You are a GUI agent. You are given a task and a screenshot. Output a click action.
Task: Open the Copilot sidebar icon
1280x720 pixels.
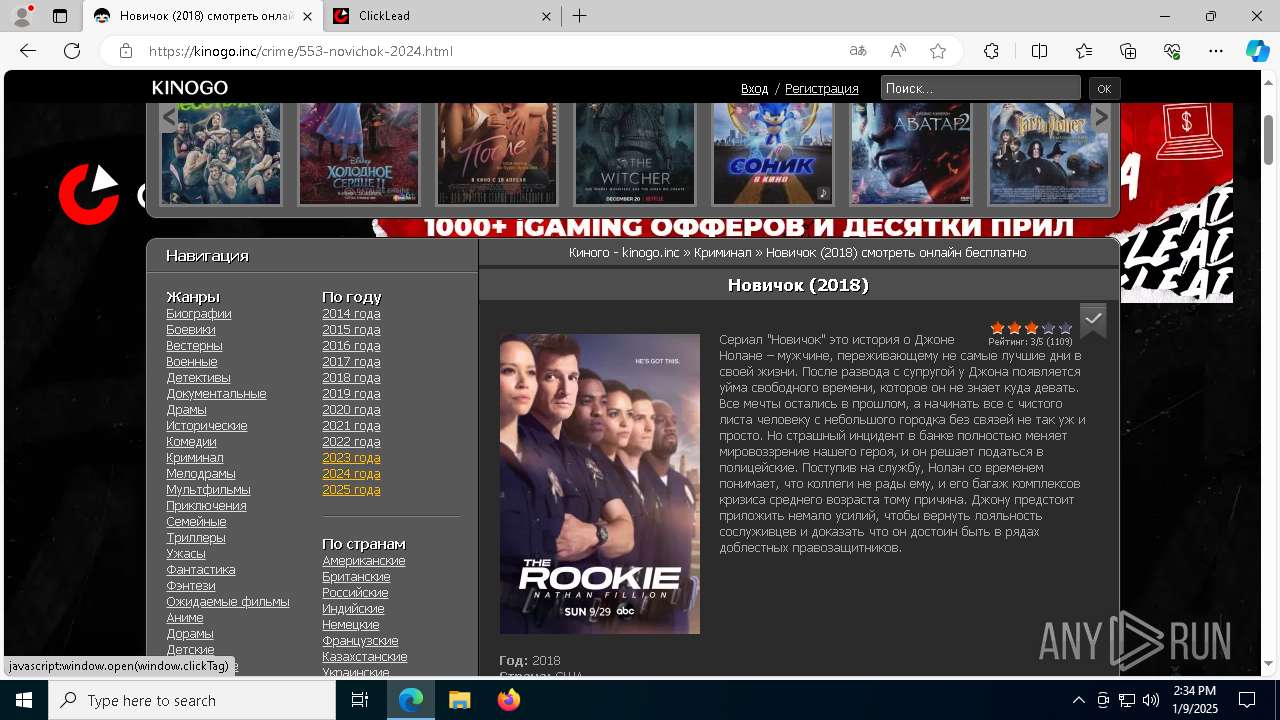[x=1257, y=51]
